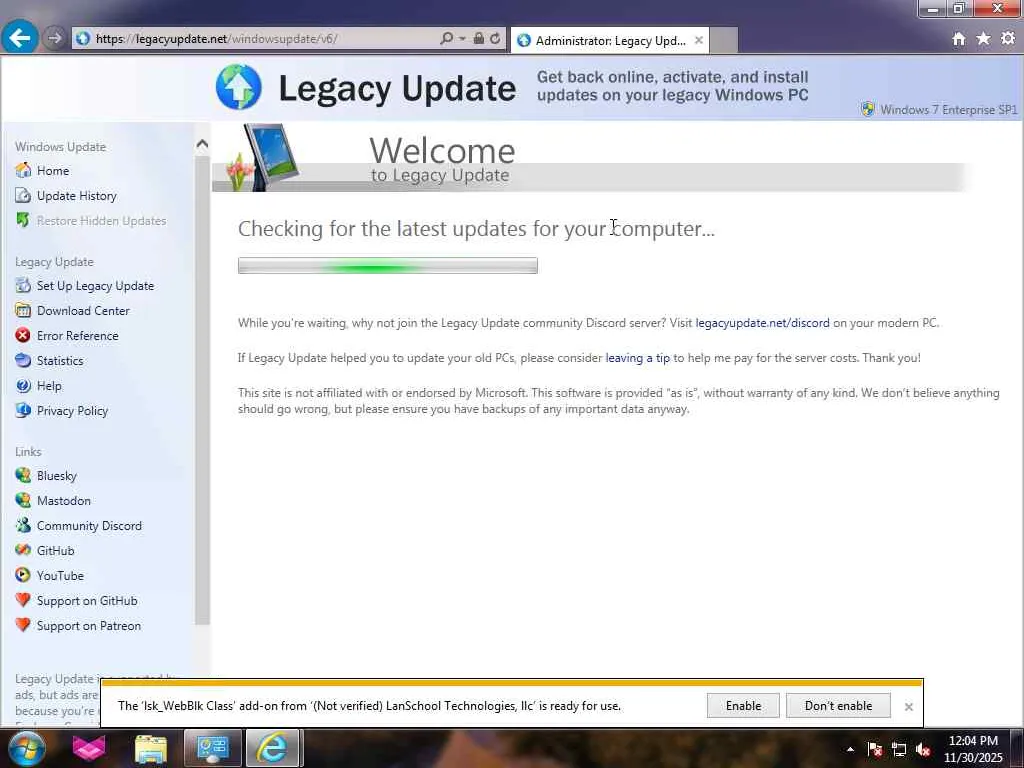The height and width of the screenshot is (768, 1024).
Task: Click the Set Up Legacy Update icon
Action: point(23,285)
